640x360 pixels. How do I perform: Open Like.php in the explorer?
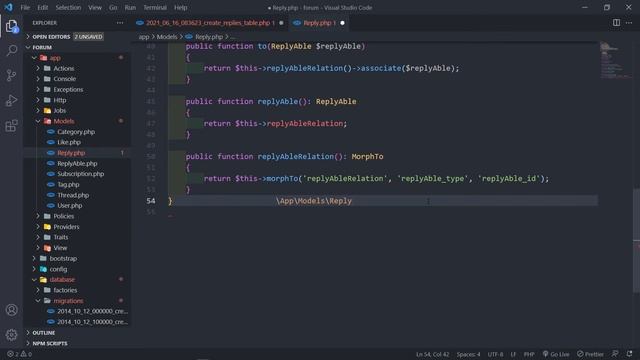tap(78, 142)
